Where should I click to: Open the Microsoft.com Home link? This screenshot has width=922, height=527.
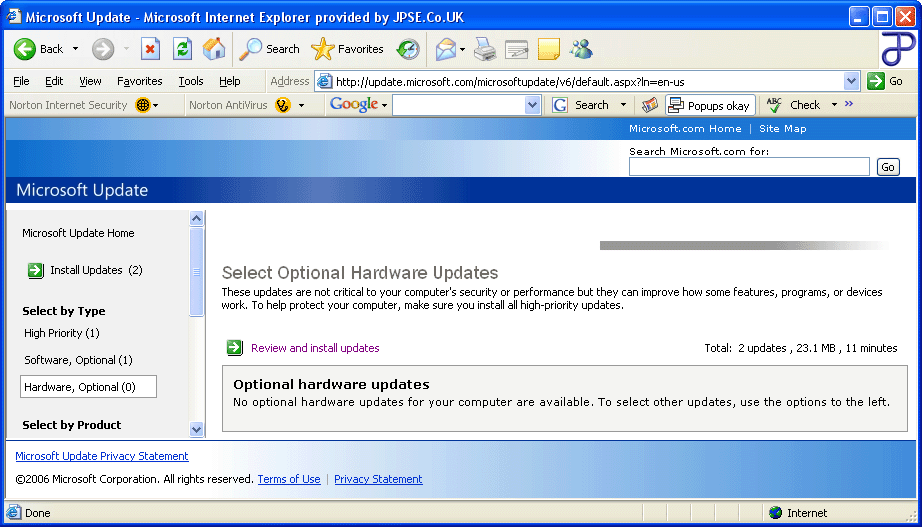685,129
